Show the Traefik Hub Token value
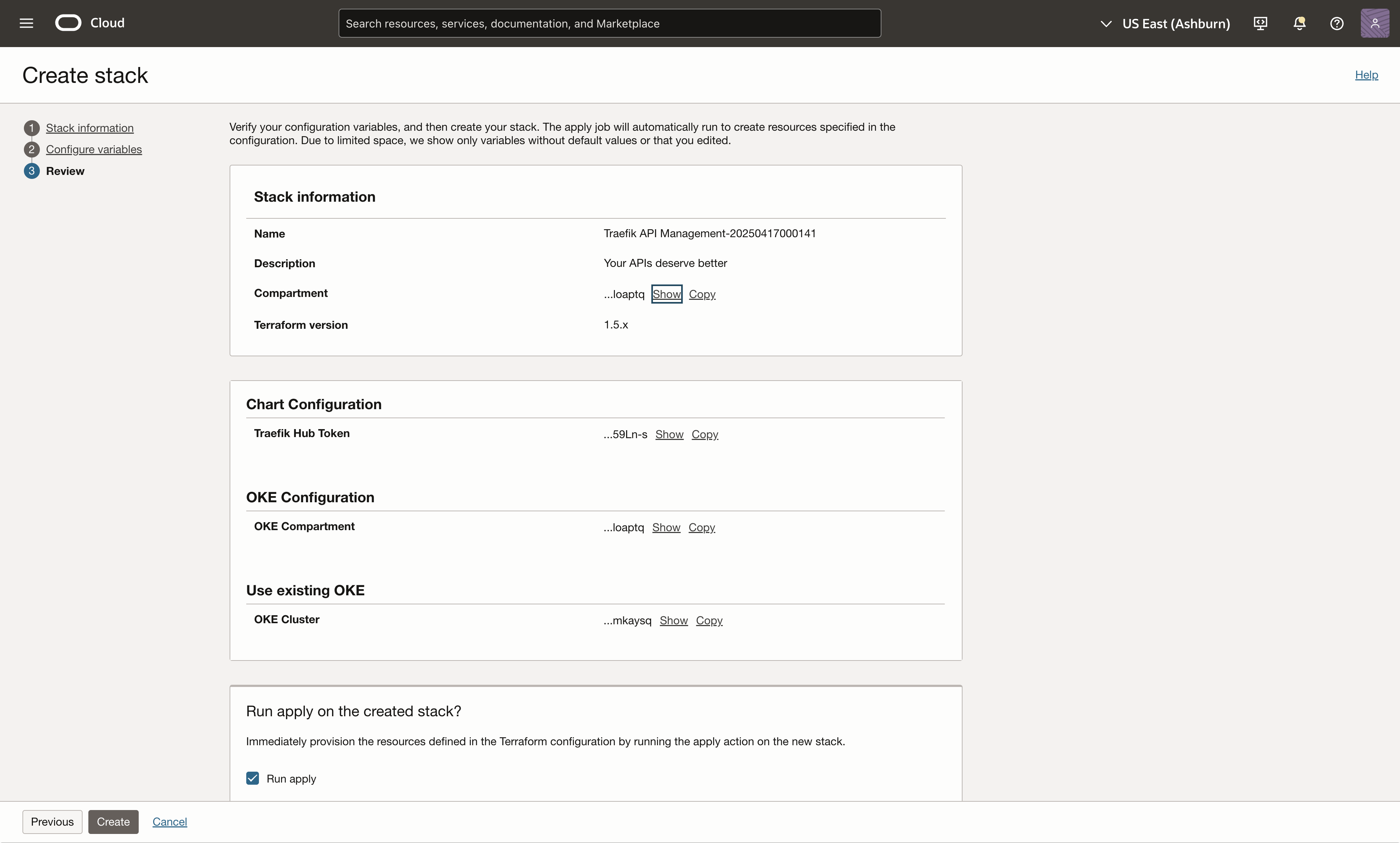Image resolution: width=1400 pixels, height=843 pixels. pyautogui.click(x=669, y=435)
